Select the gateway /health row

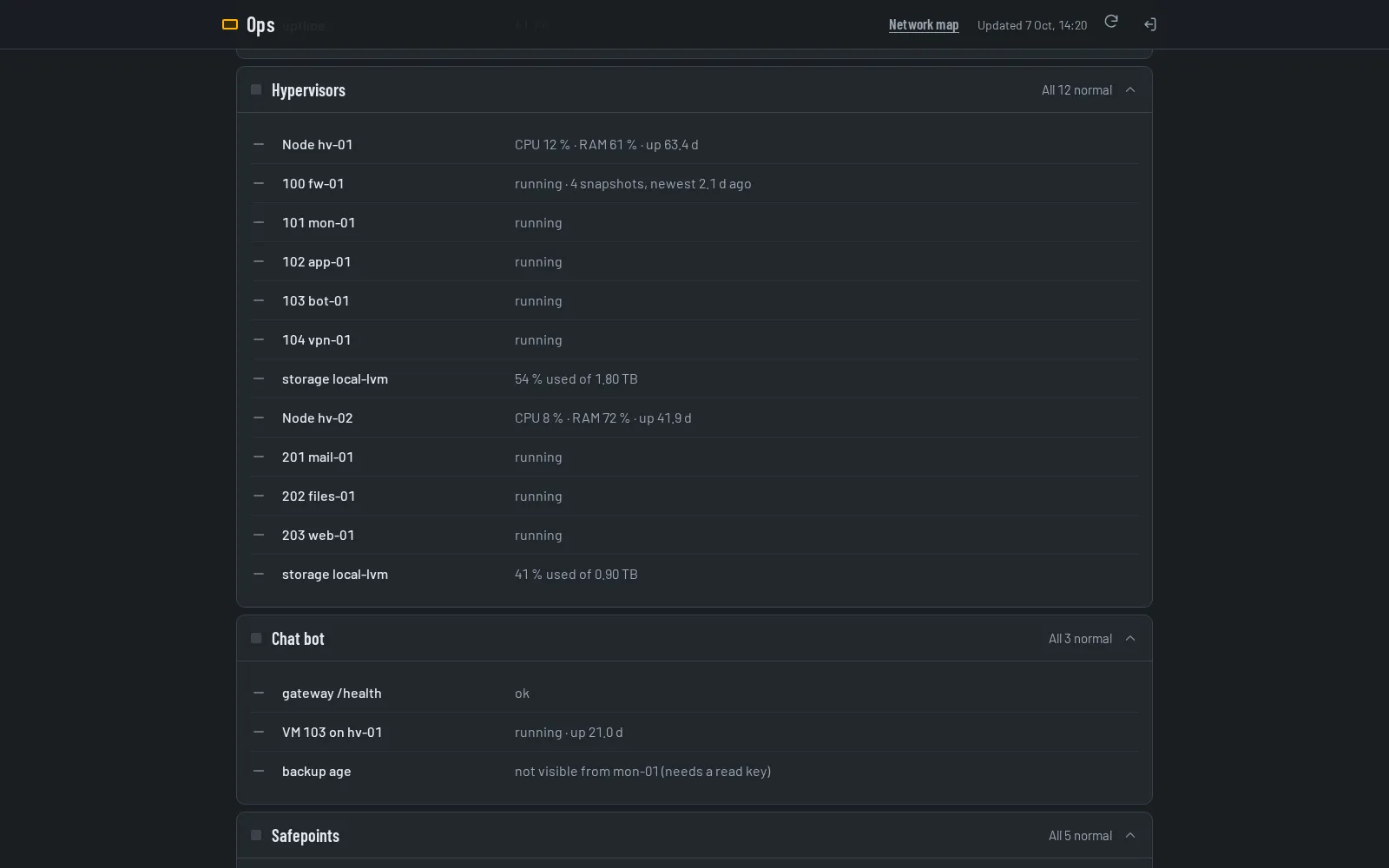coord(694,693)
